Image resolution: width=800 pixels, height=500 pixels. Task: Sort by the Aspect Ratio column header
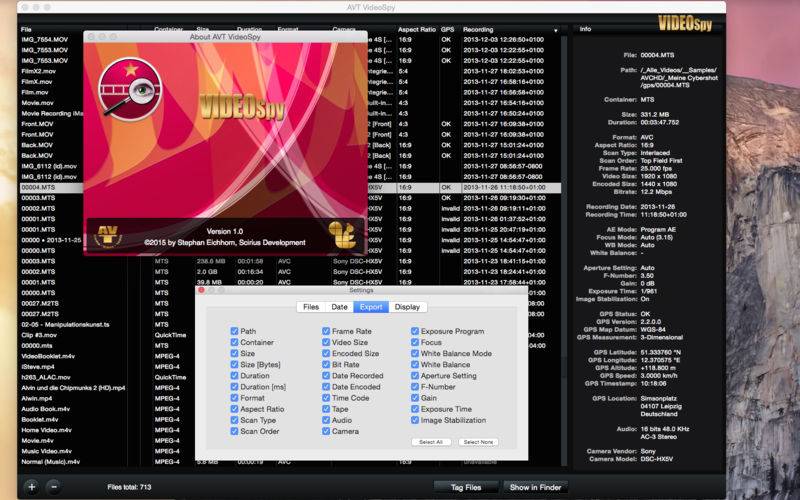[x=417, y=30]
